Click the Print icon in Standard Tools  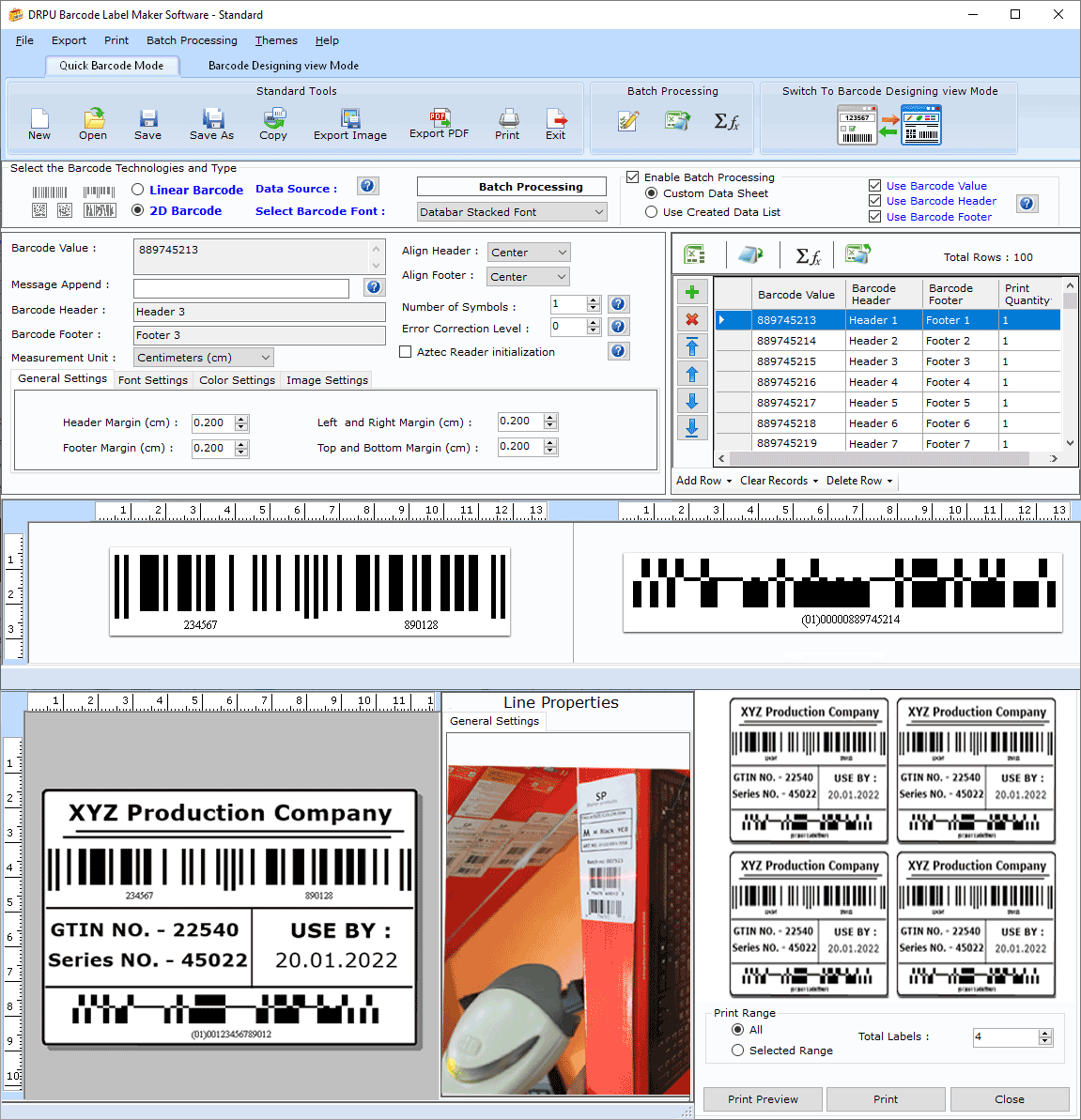click(508, 117)
